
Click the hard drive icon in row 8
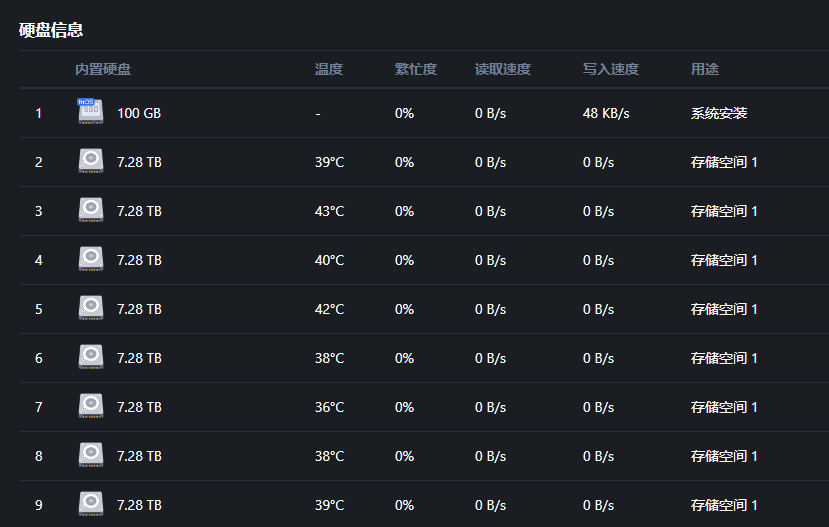pyautogui.click(x=91, y=455)
